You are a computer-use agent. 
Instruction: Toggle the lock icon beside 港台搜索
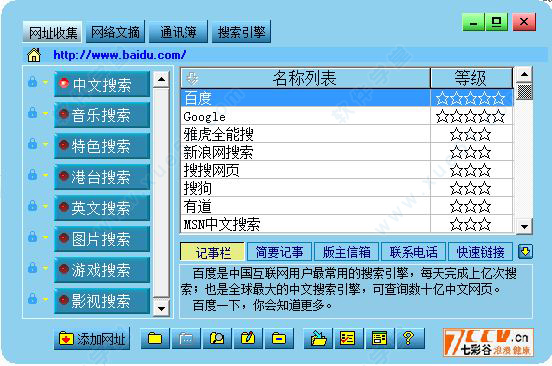32,175
